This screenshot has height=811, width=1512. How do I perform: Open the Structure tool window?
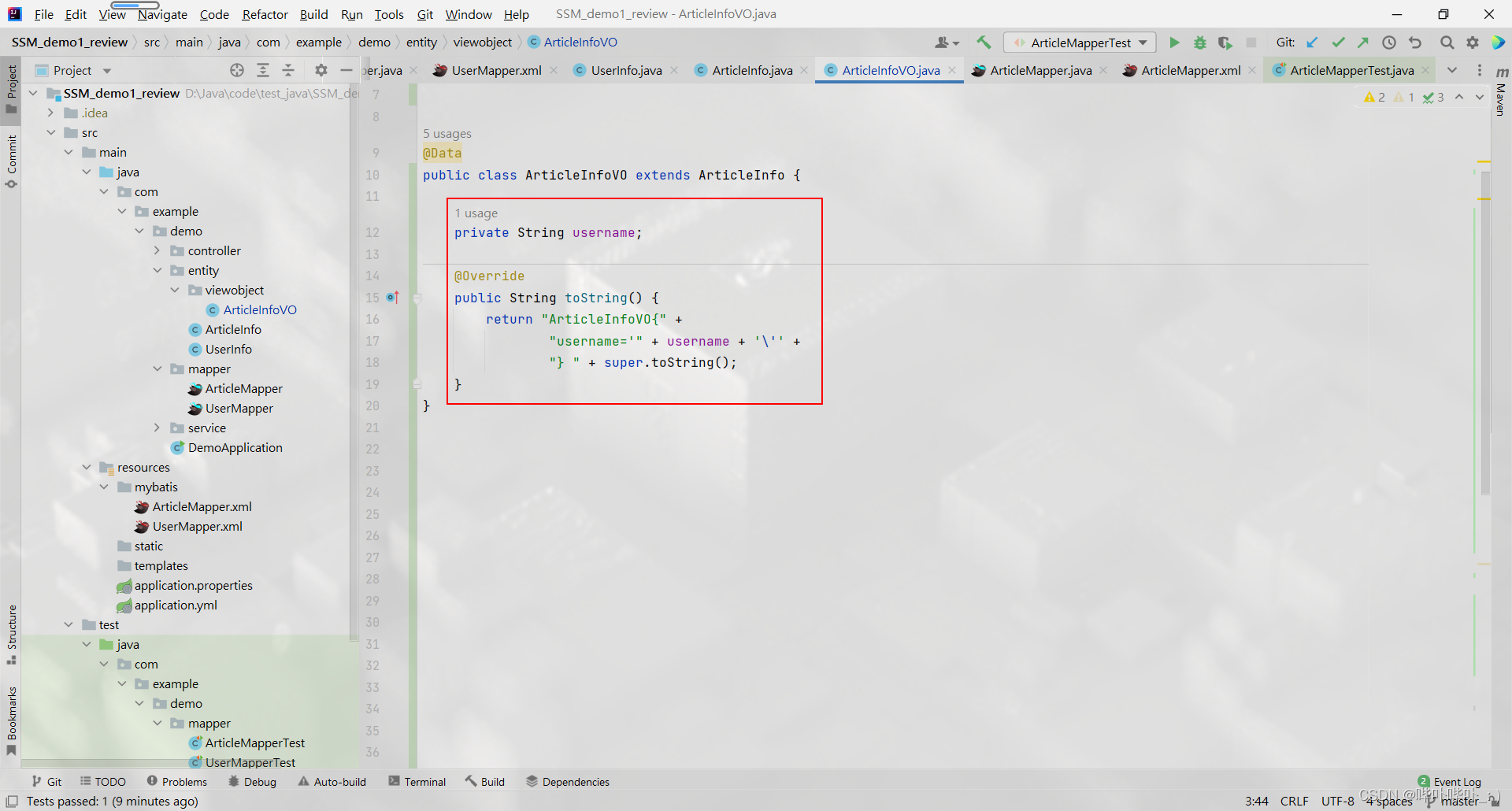11,635
